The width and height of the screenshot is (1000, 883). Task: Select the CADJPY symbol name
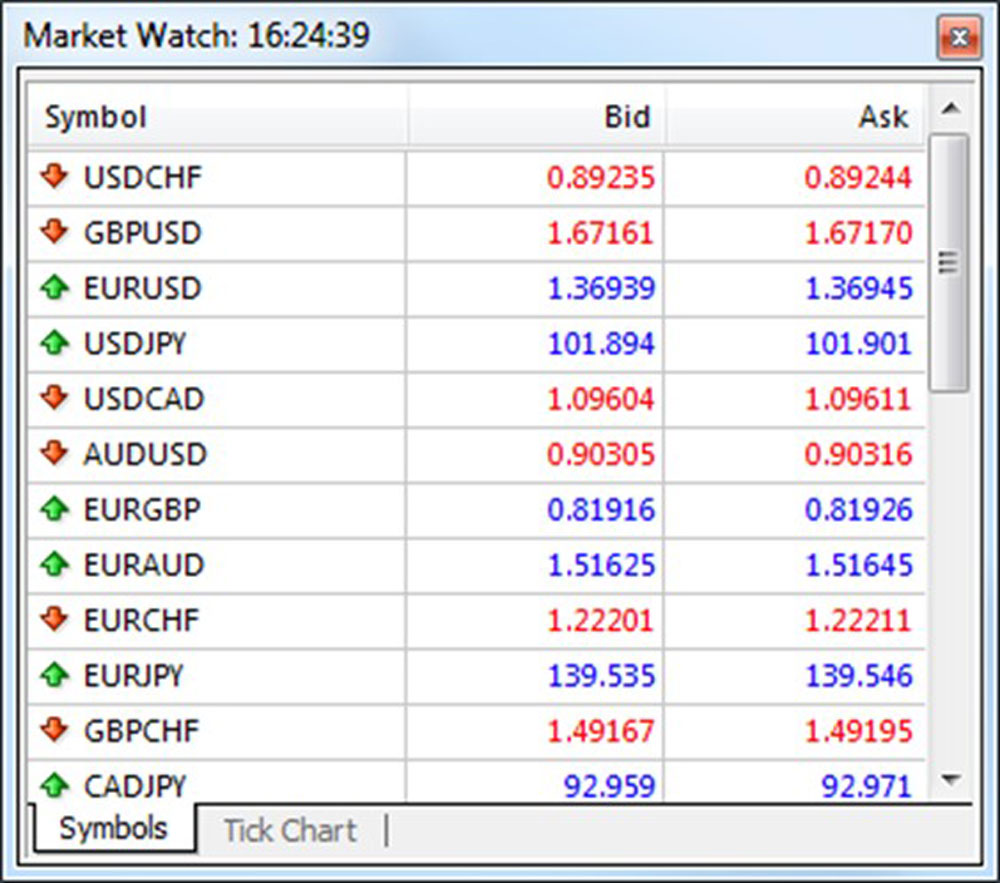pyautogui.click(x=135, y=787)
